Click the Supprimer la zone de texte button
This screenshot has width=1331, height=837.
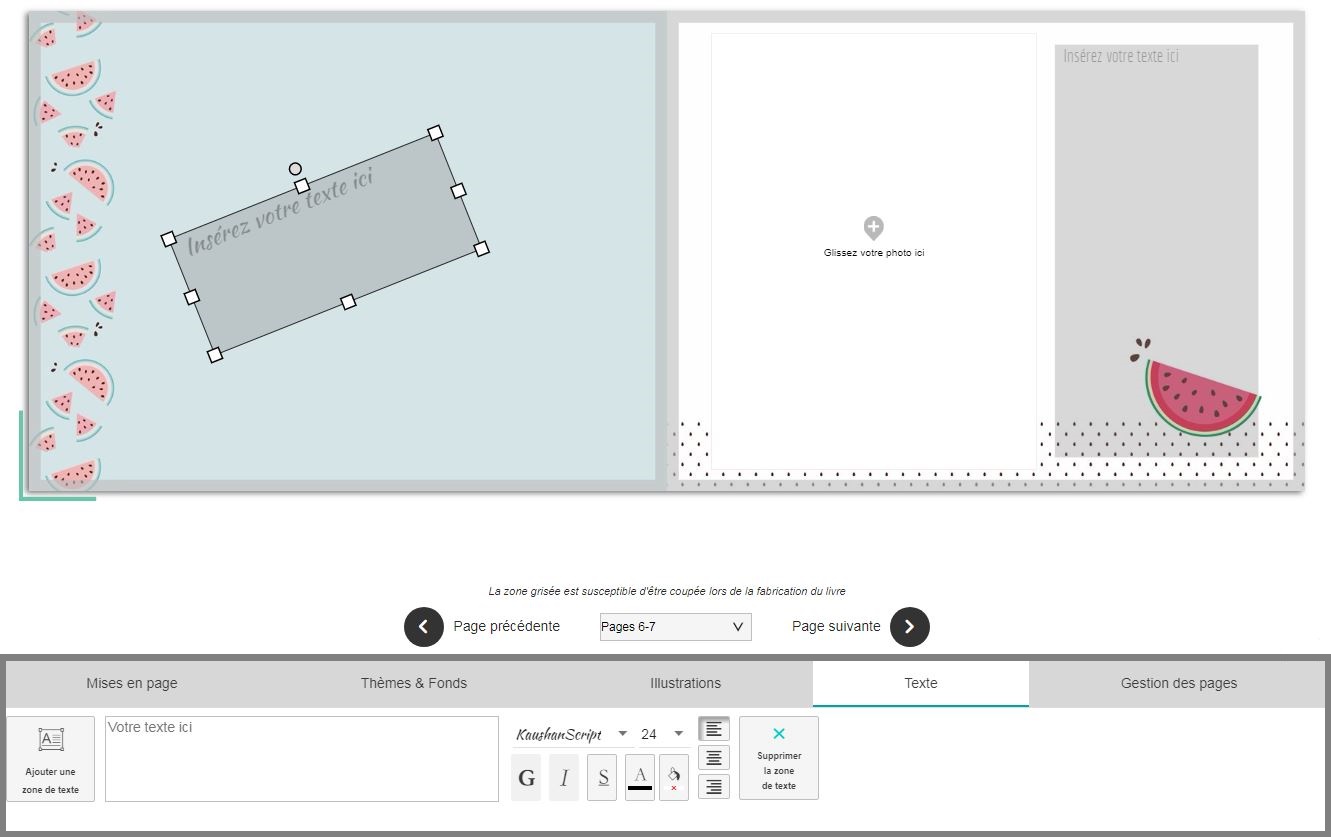click(779, 758)
